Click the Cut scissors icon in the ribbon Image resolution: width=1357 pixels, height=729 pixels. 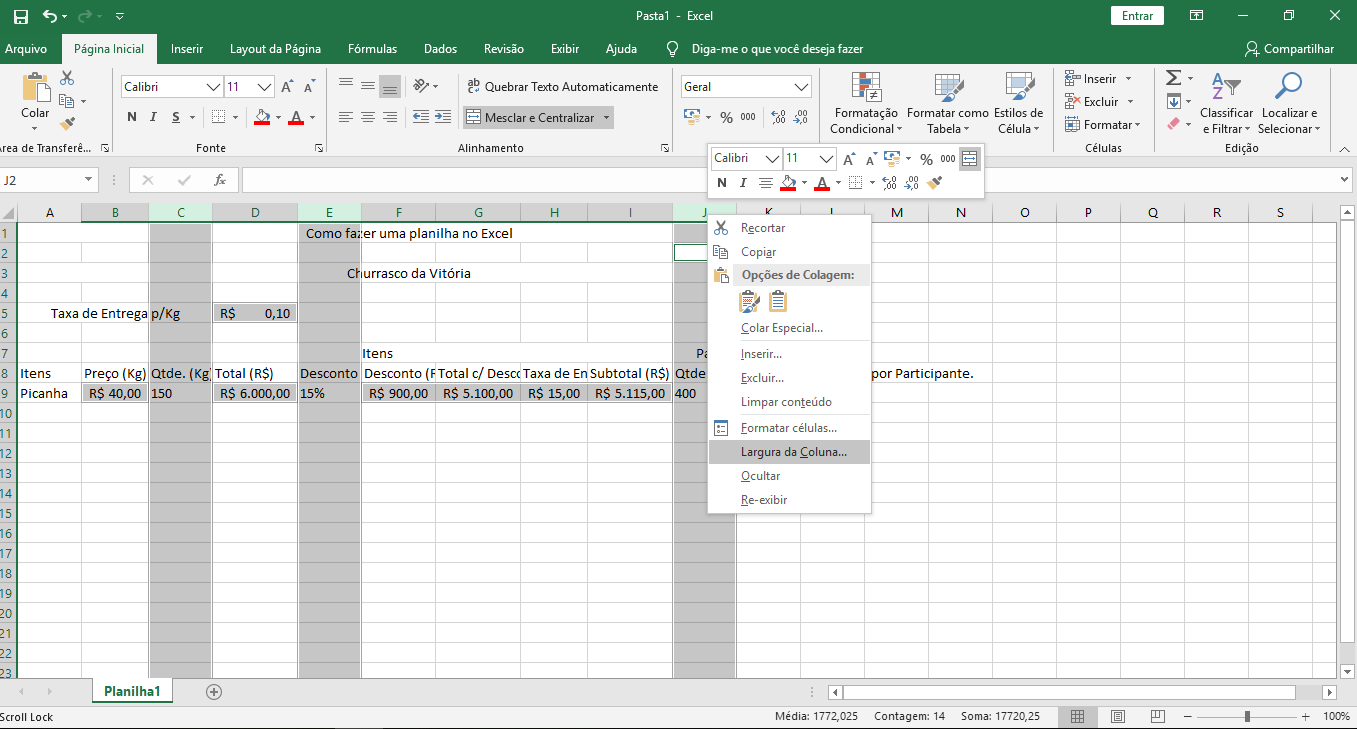coord(67,78)
